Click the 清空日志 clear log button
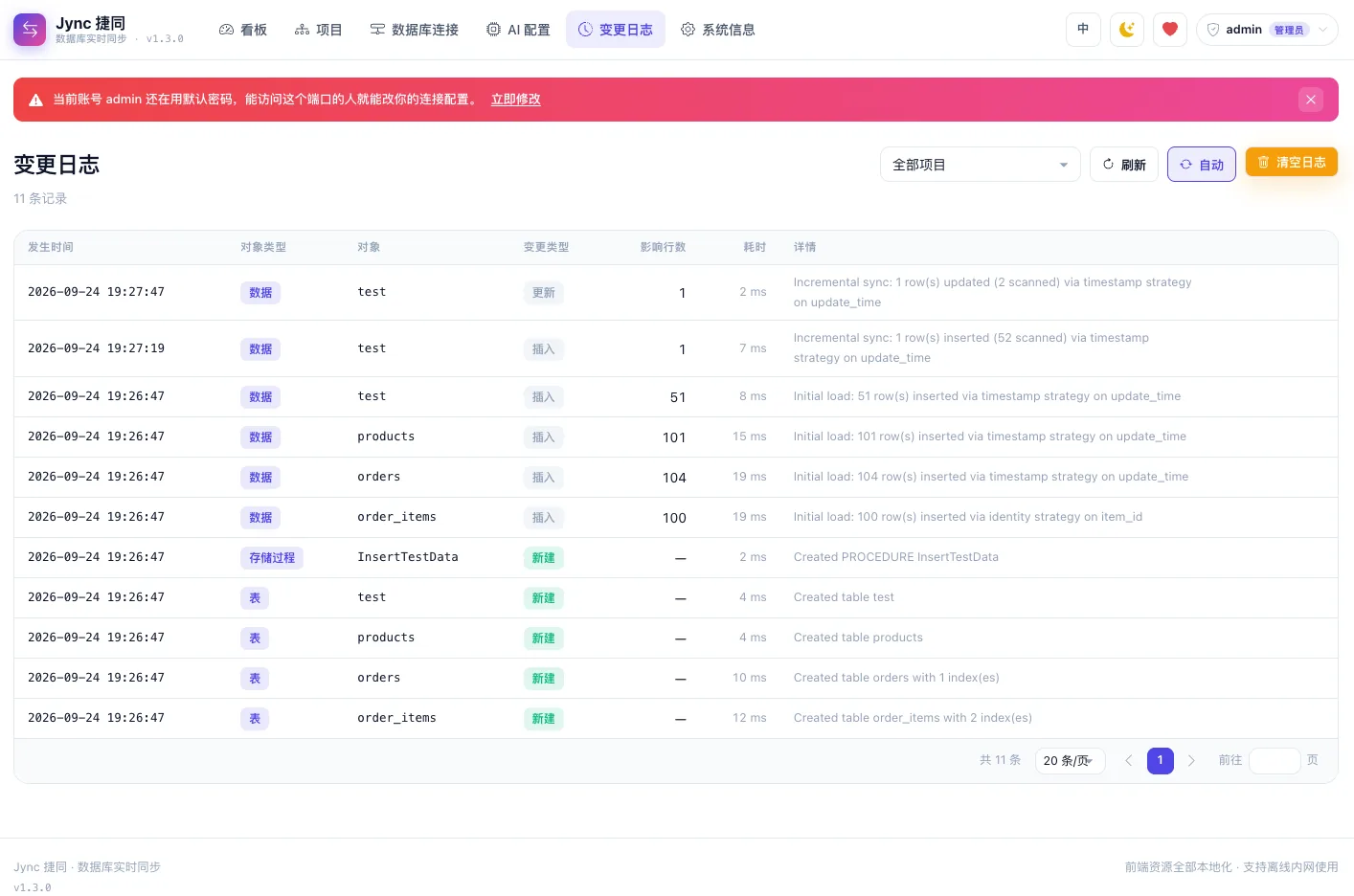The width and height of the screenshot is (1354, 896). coord(1291,163)
